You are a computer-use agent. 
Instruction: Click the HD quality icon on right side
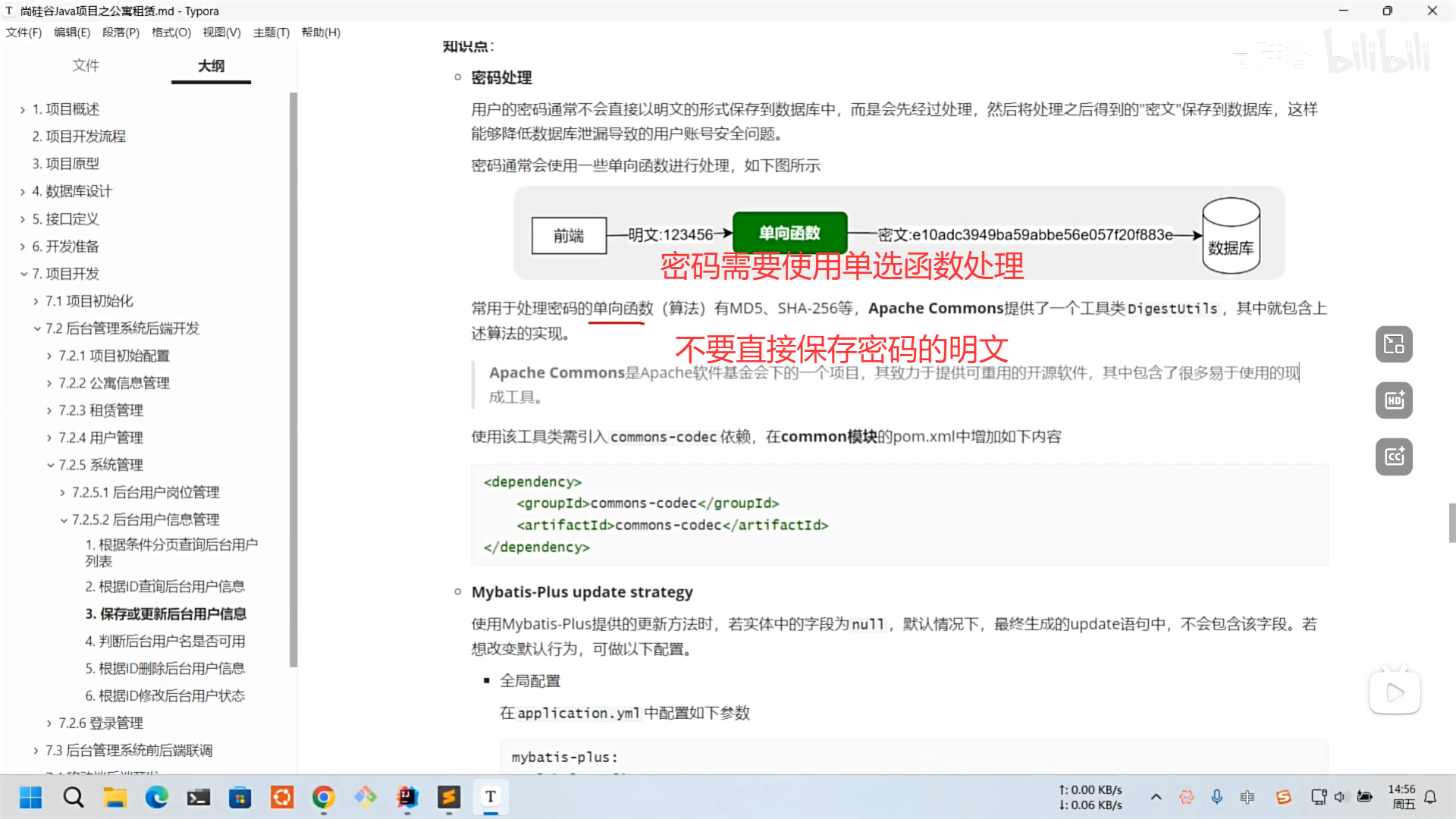tap(1394, 400)
